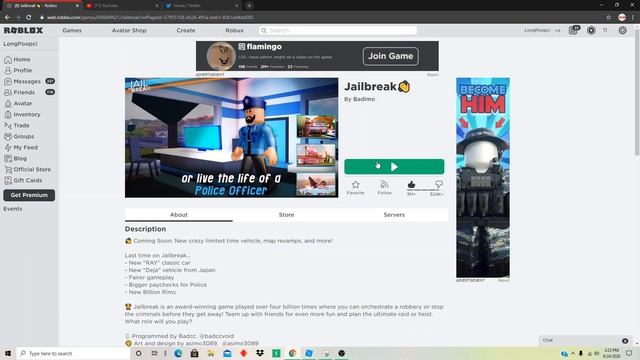The height and width of the screenshot is (360, 640).
Task: Open the Badimo creator link
Action: click(364, 99)
